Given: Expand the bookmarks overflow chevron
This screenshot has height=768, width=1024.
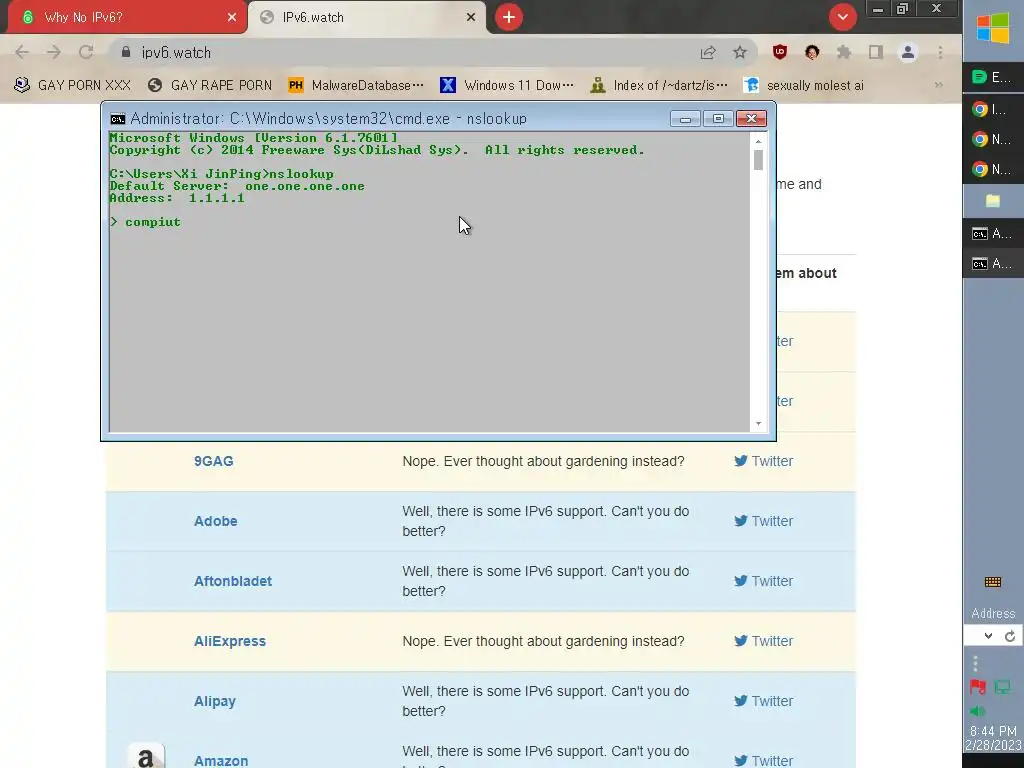Looking at the screenshot, I should coord(938,85).
